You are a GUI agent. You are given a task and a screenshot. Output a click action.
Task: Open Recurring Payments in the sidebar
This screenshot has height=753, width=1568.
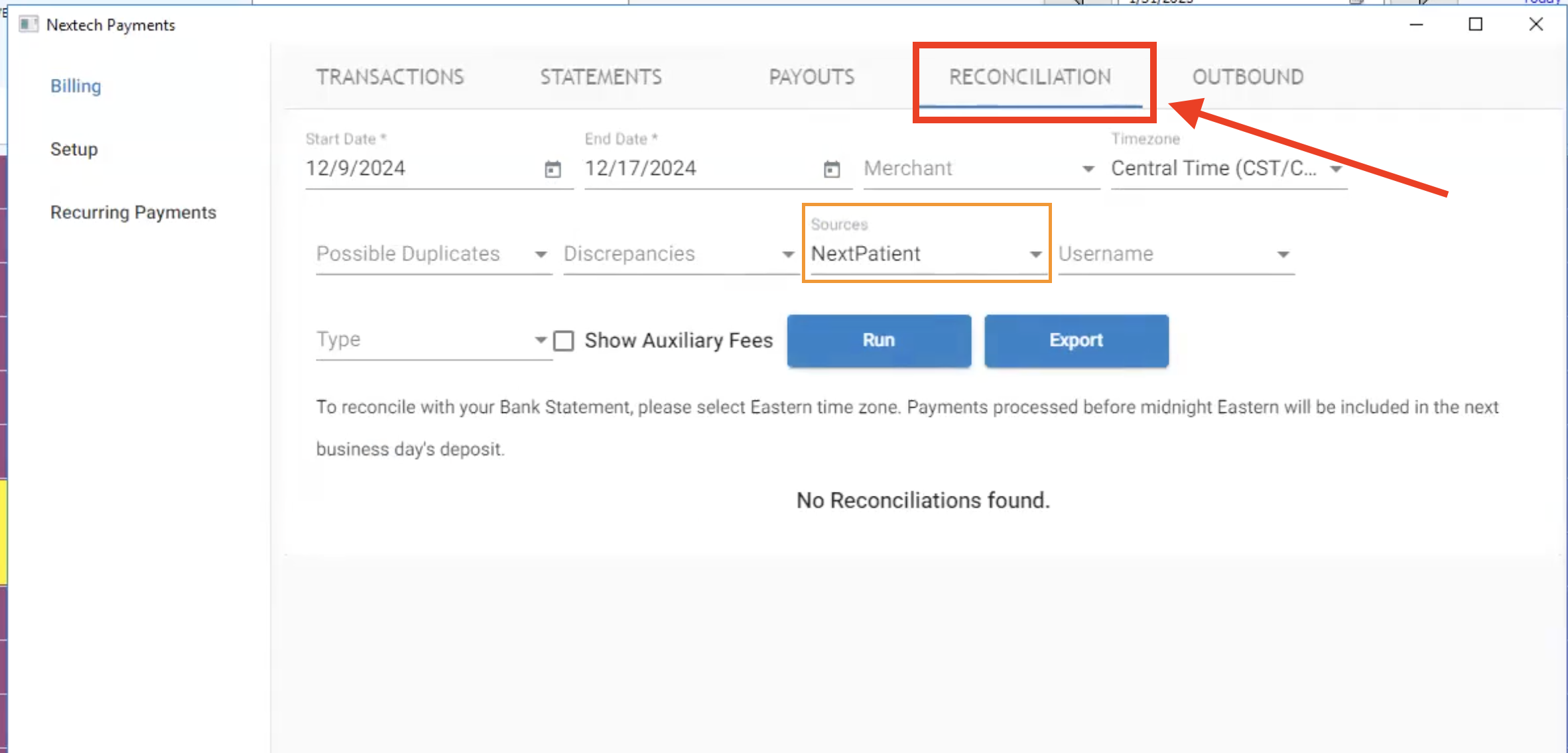[133, 212]
